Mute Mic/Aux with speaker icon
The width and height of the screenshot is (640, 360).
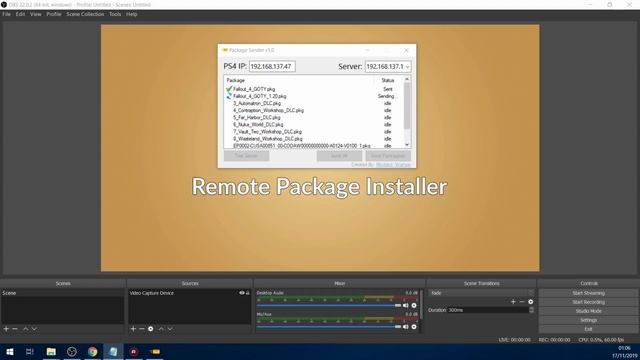[x=406, y=327]
